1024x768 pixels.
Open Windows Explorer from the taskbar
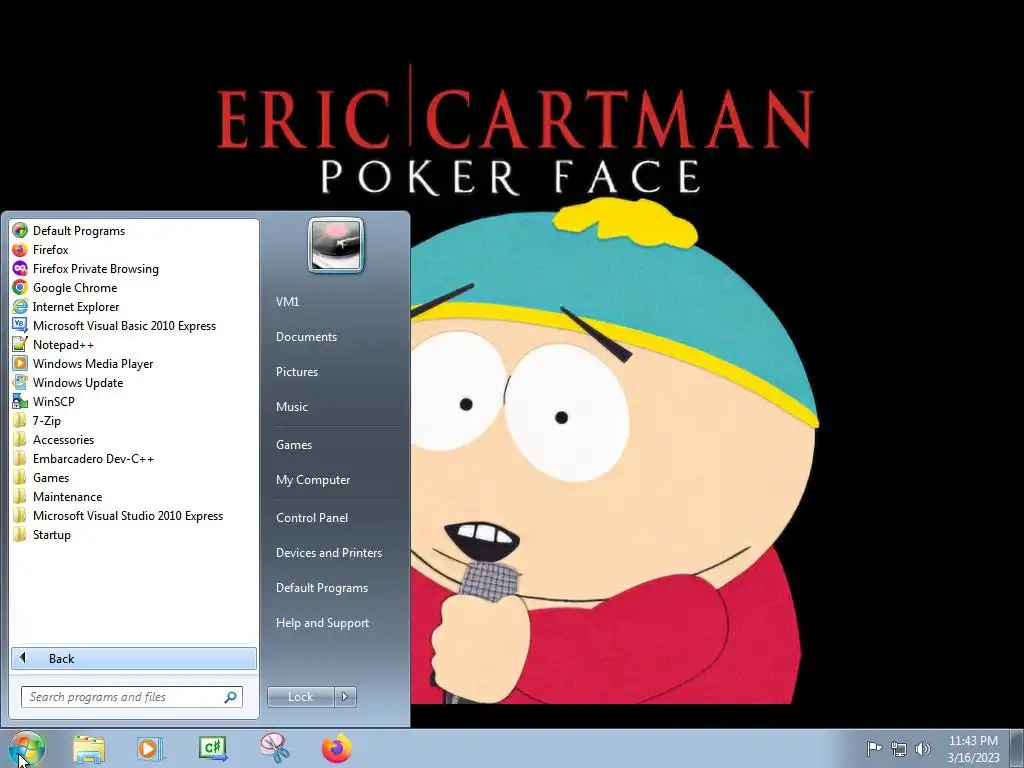pos(89,749)
